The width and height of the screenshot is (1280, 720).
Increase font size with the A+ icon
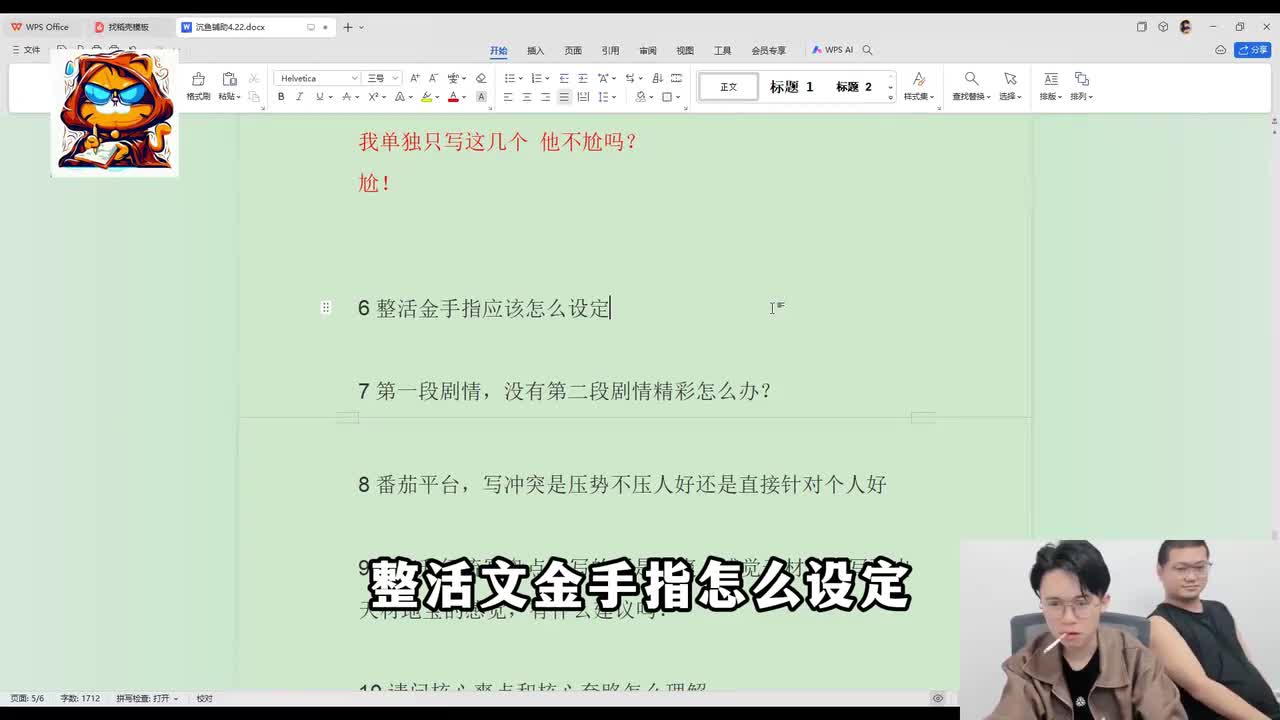coord(415,78)
